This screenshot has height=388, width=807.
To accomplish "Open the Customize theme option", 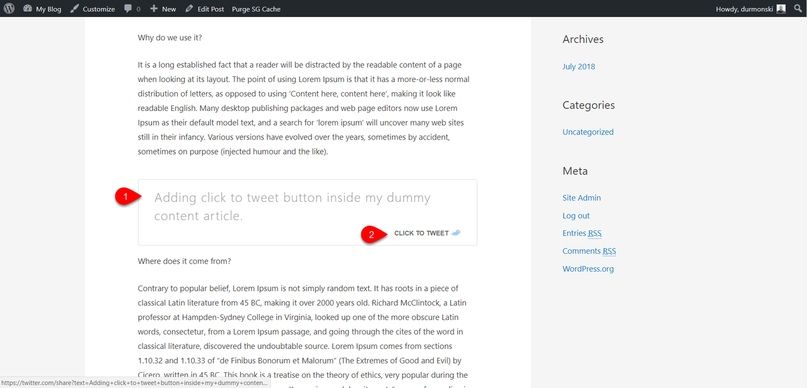I will (x=93, y=9).
